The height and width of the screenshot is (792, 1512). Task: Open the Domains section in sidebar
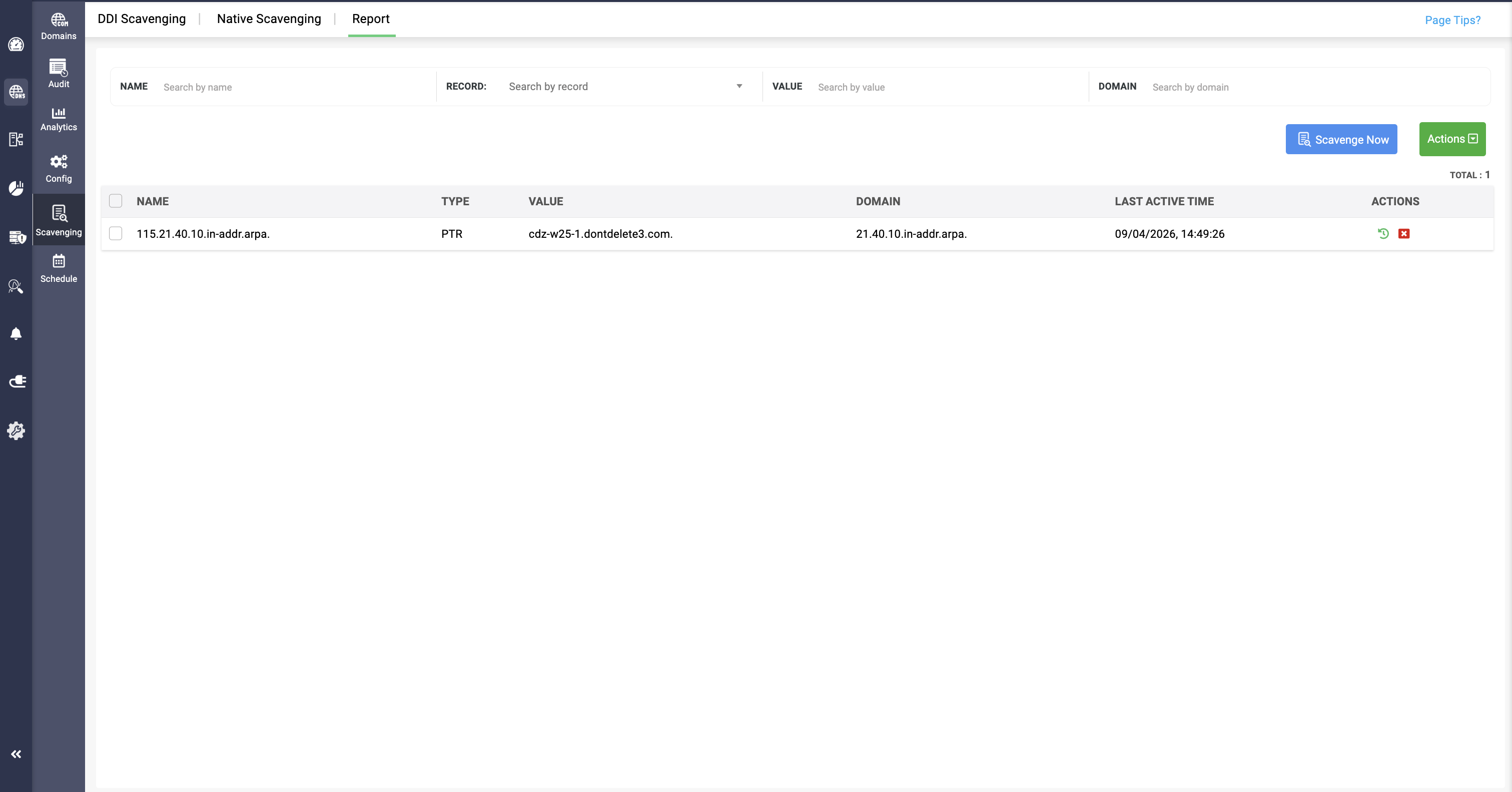coord(59,27)
